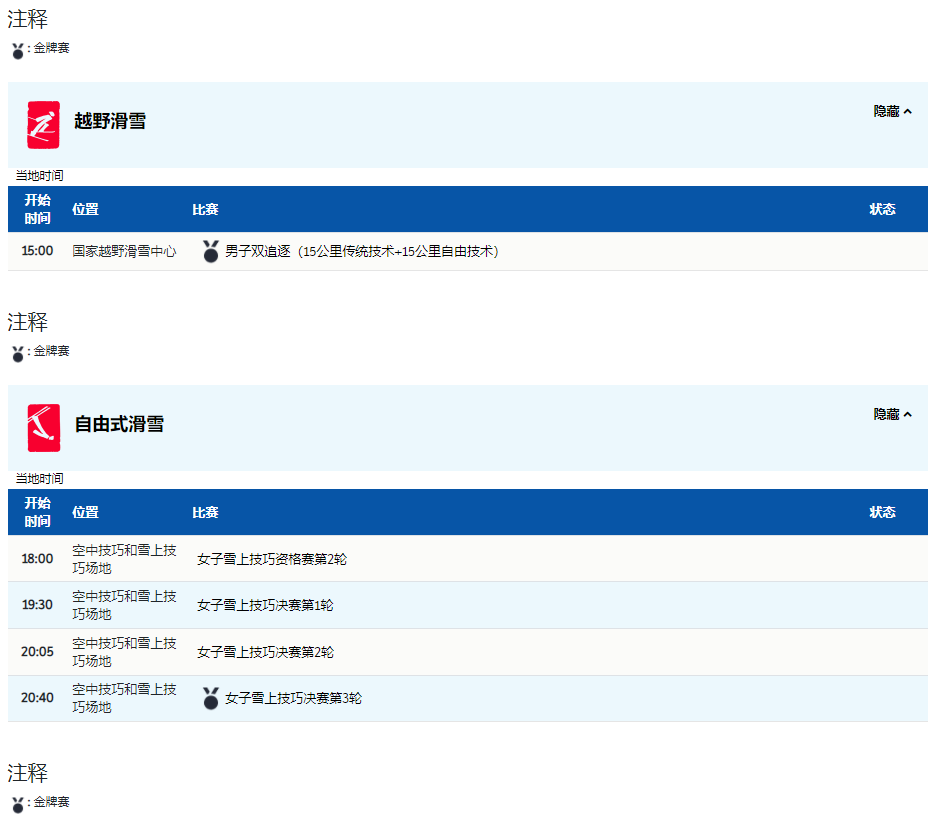Click the cross-country skiing pictogram icon
The height and width of the screenshot is (820, 928).
43,125
